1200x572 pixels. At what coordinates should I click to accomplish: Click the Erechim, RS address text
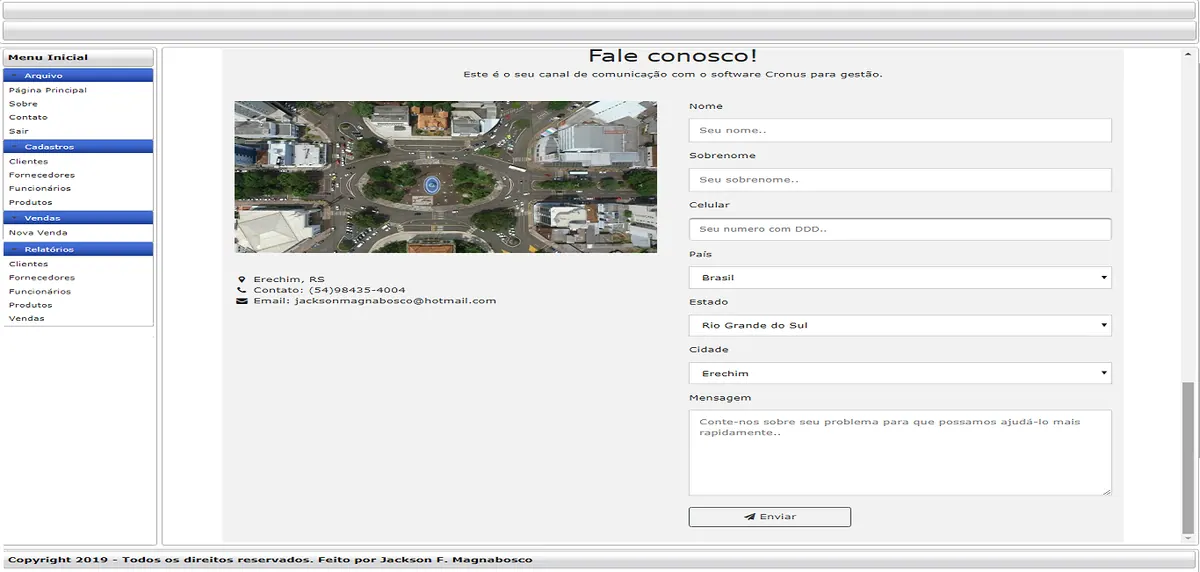289,279
